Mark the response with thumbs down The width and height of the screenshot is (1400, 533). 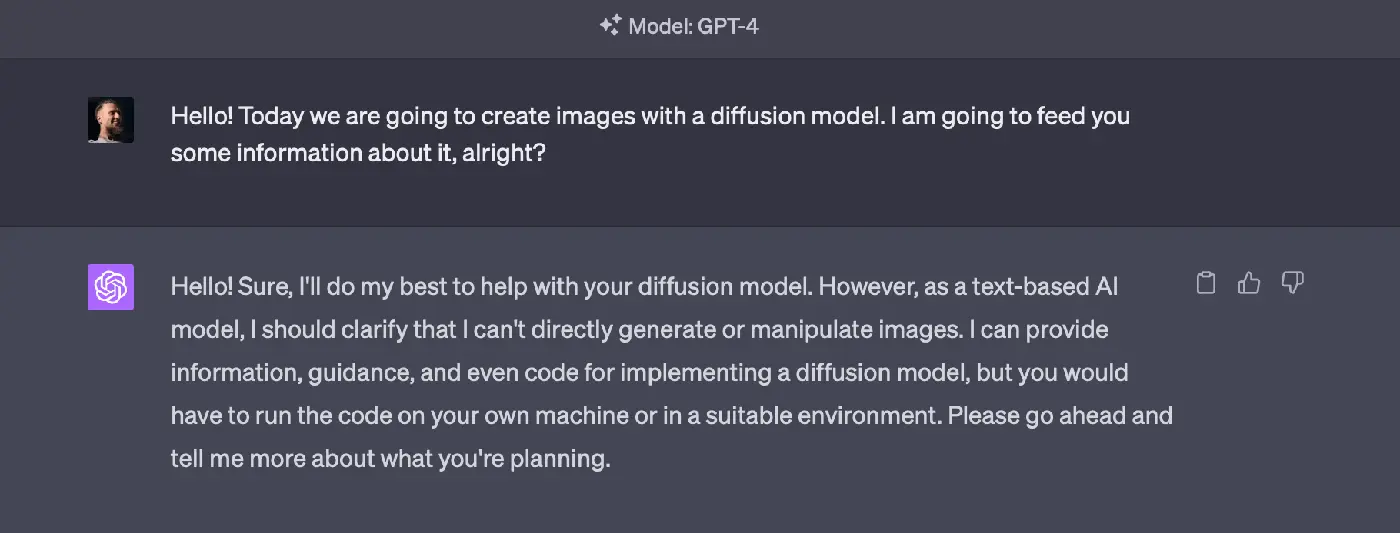pos(1292,283)
